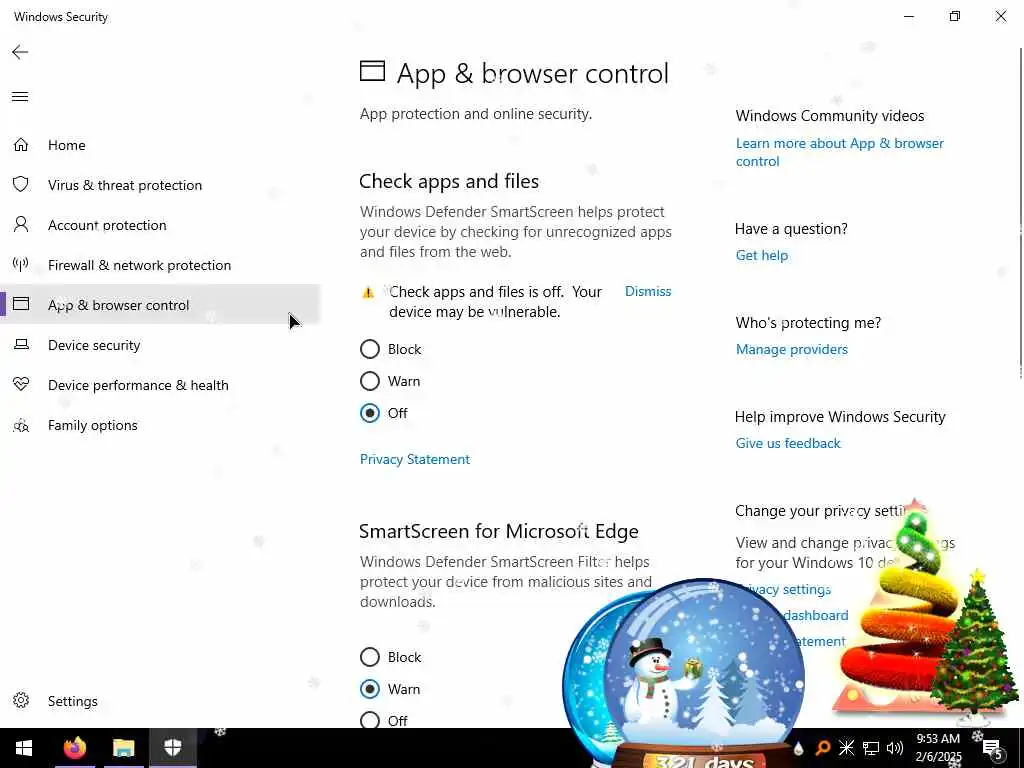
Task: Click the Check apps and files heading
Action: (x=449, y=181)
